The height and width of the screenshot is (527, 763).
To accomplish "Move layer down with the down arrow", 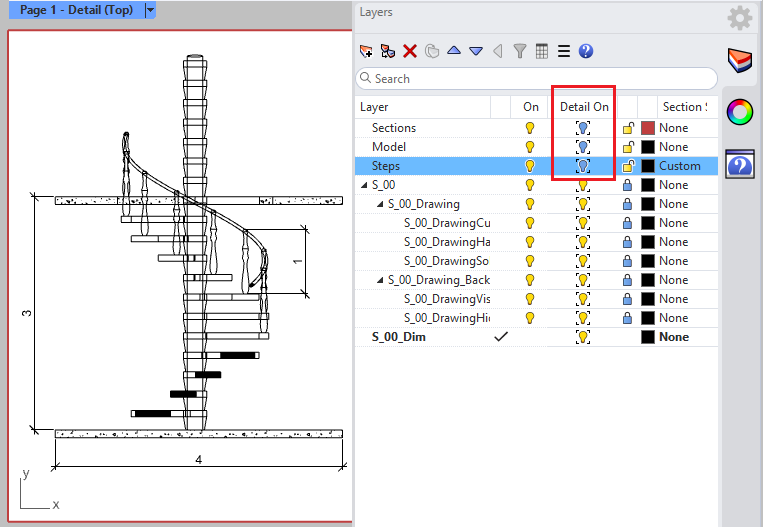I will (x=476, y=51).
